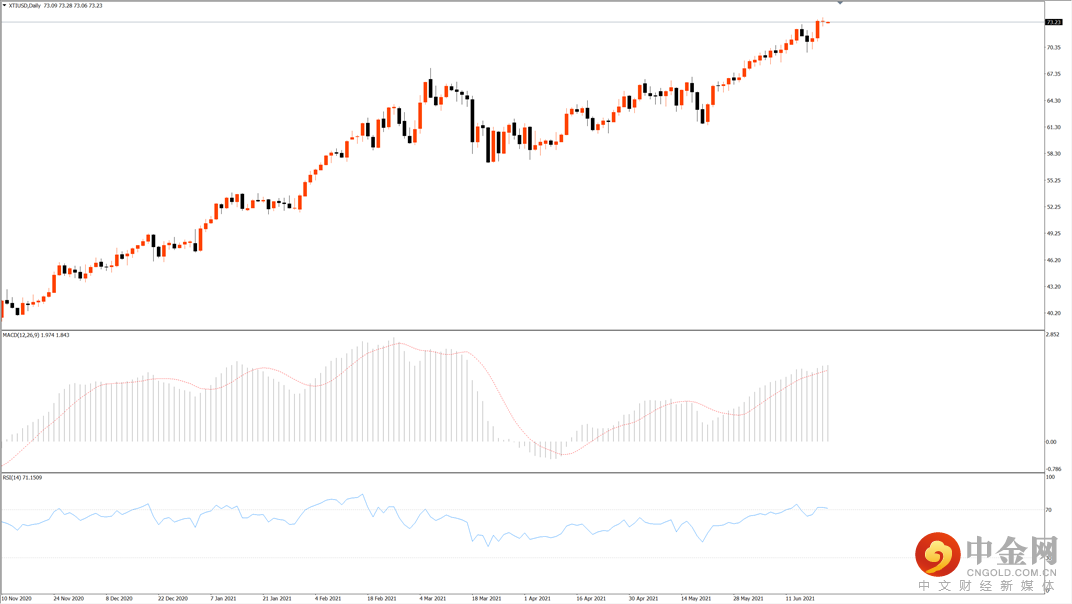This screenshot has height=604, width=1072.
Task: Click the MACD 0.00 level label
Action: click(1051, 442)
